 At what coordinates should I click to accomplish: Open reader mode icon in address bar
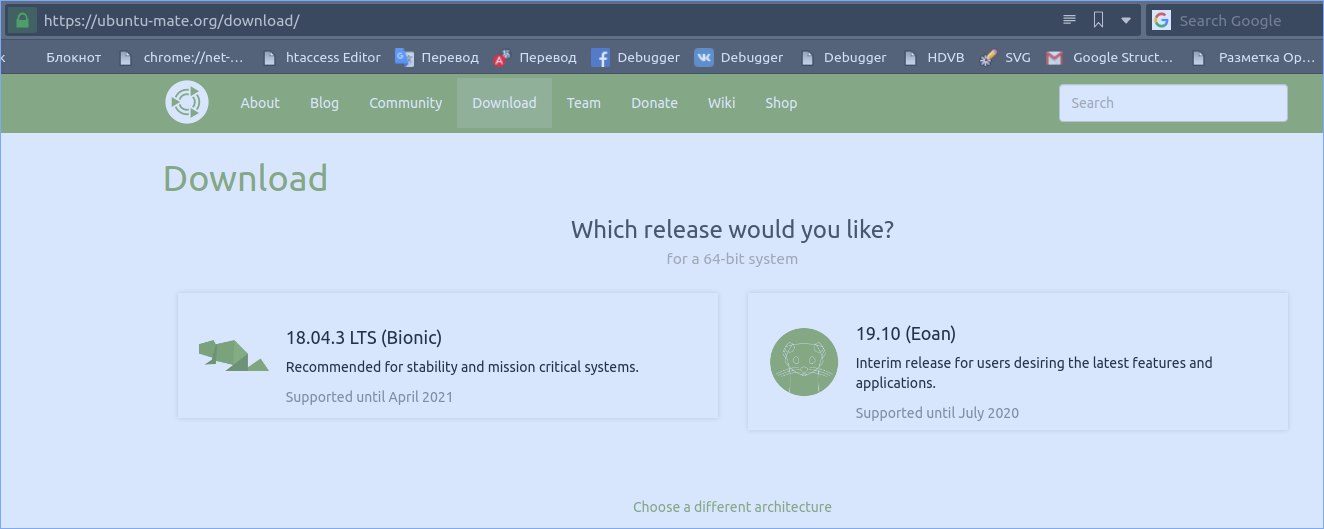tap(1069, 20)
